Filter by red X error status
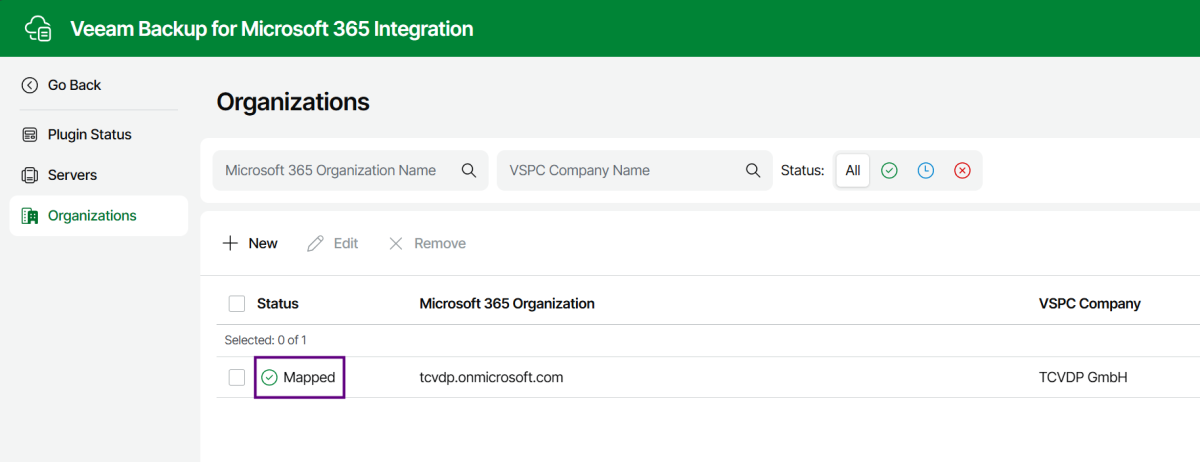The width and height of the screenshot is (1200, 462). 962,171
